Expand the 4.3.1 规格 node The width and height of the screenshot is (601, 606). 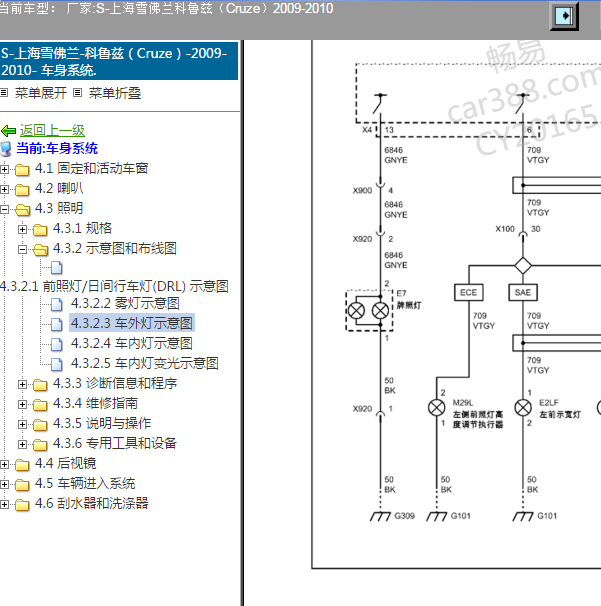(x=22, y=230)
